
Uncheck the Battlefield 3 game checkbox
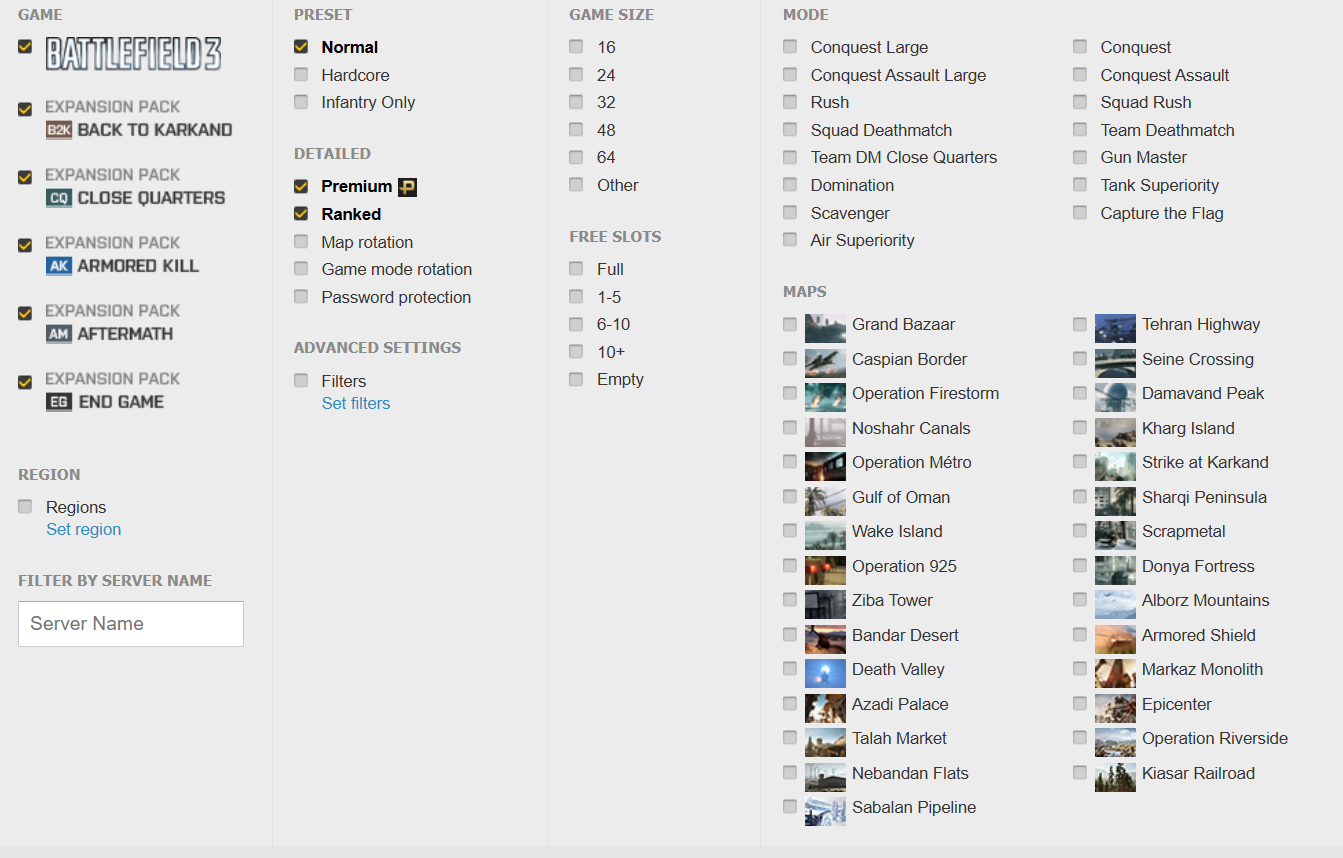(25, 46)
